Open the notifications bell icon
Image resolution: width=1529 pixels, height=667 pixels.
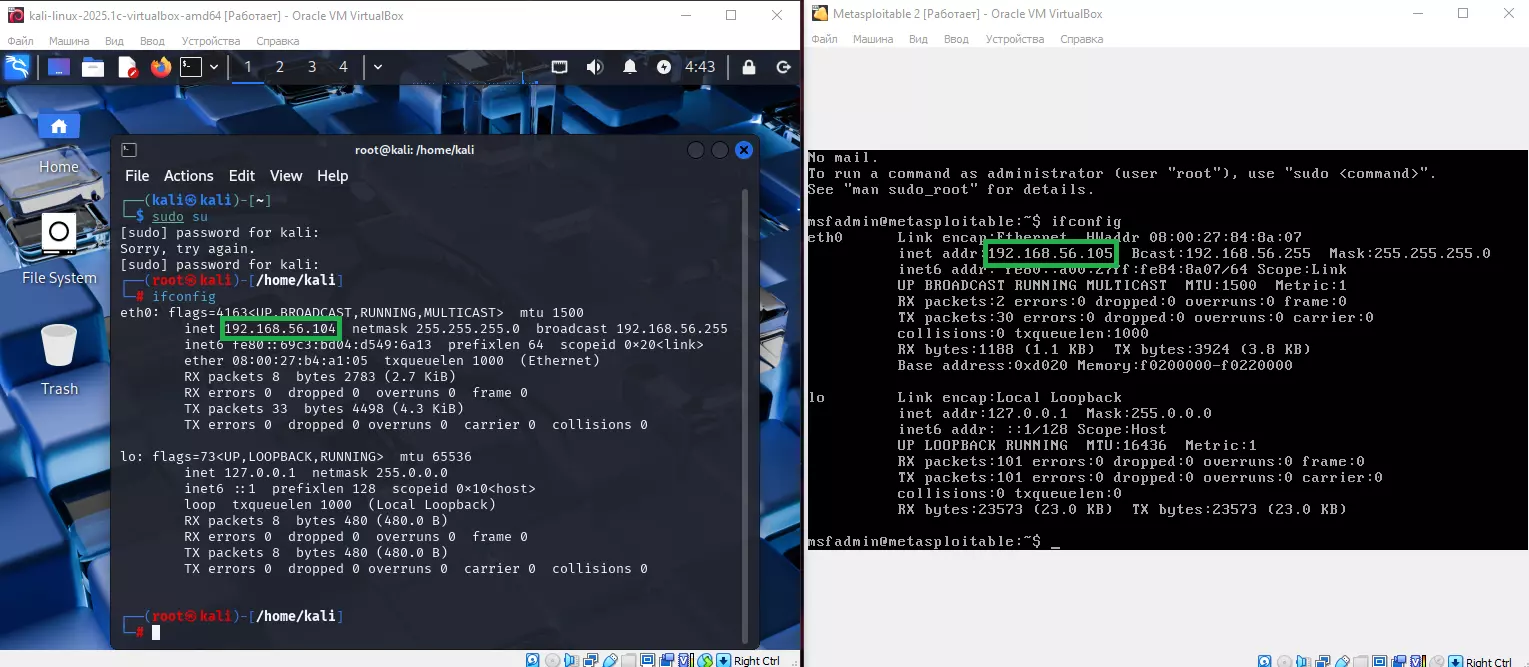coord(630,67)
